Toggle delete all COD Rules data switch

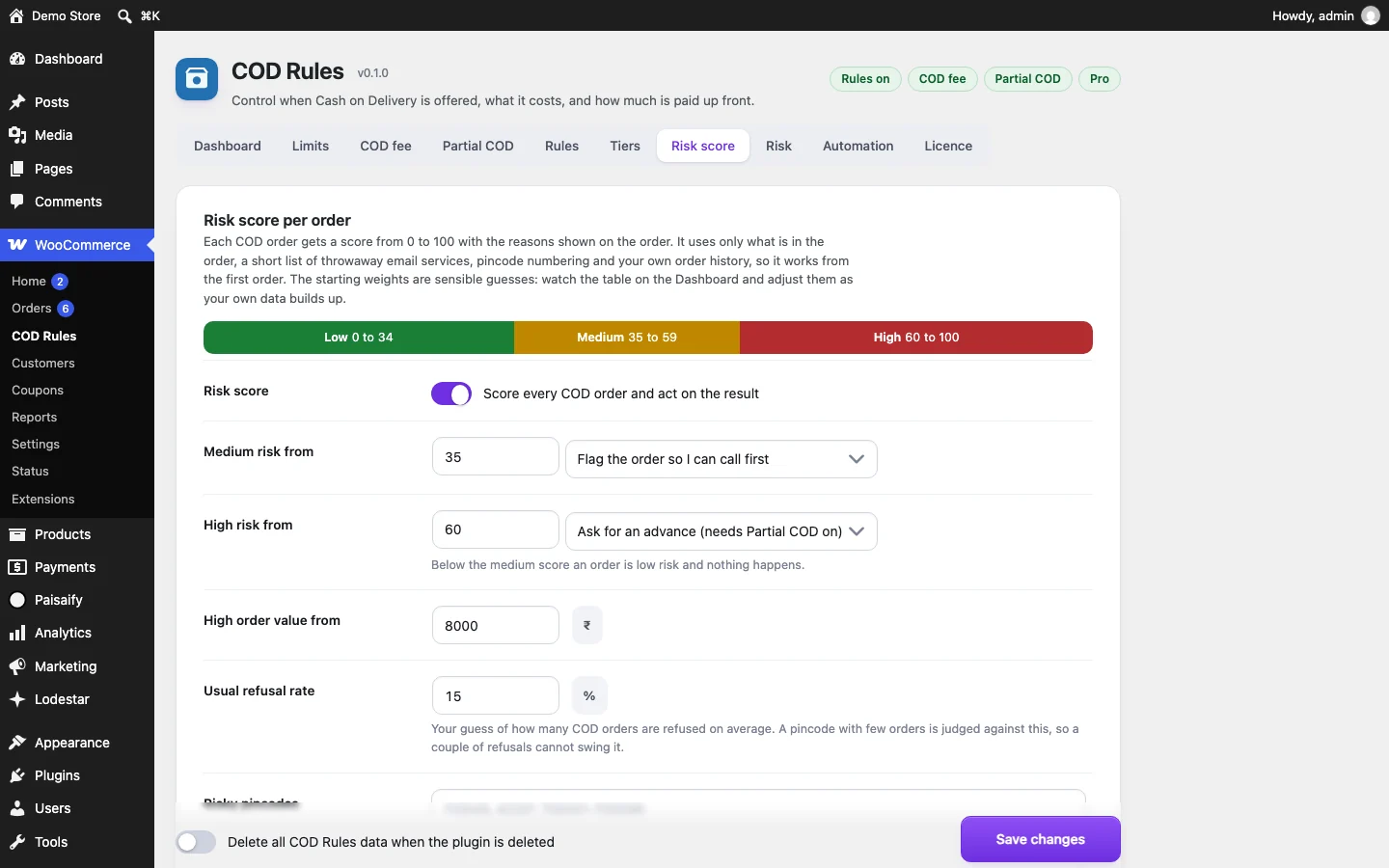pos(196,842)
